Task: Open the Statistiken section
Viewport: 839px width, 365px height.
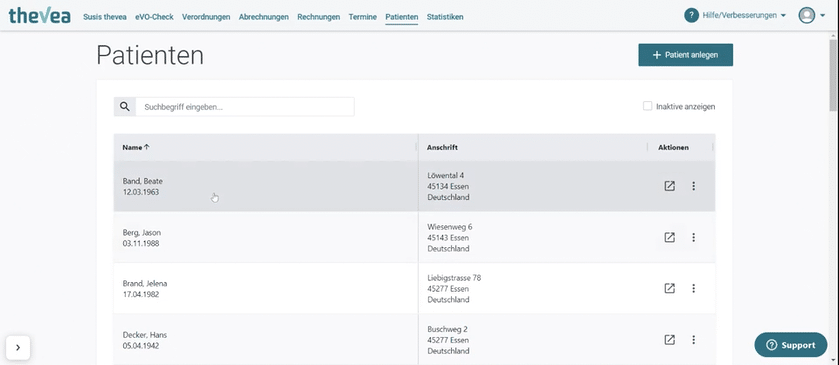Action: pyautogui.click(x=445, y=17)
